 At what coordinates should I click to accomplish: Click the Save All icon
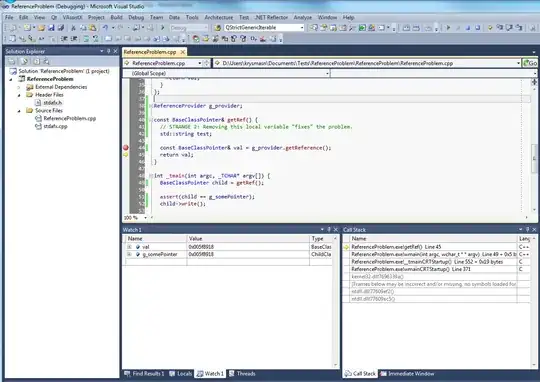[61, 28]
